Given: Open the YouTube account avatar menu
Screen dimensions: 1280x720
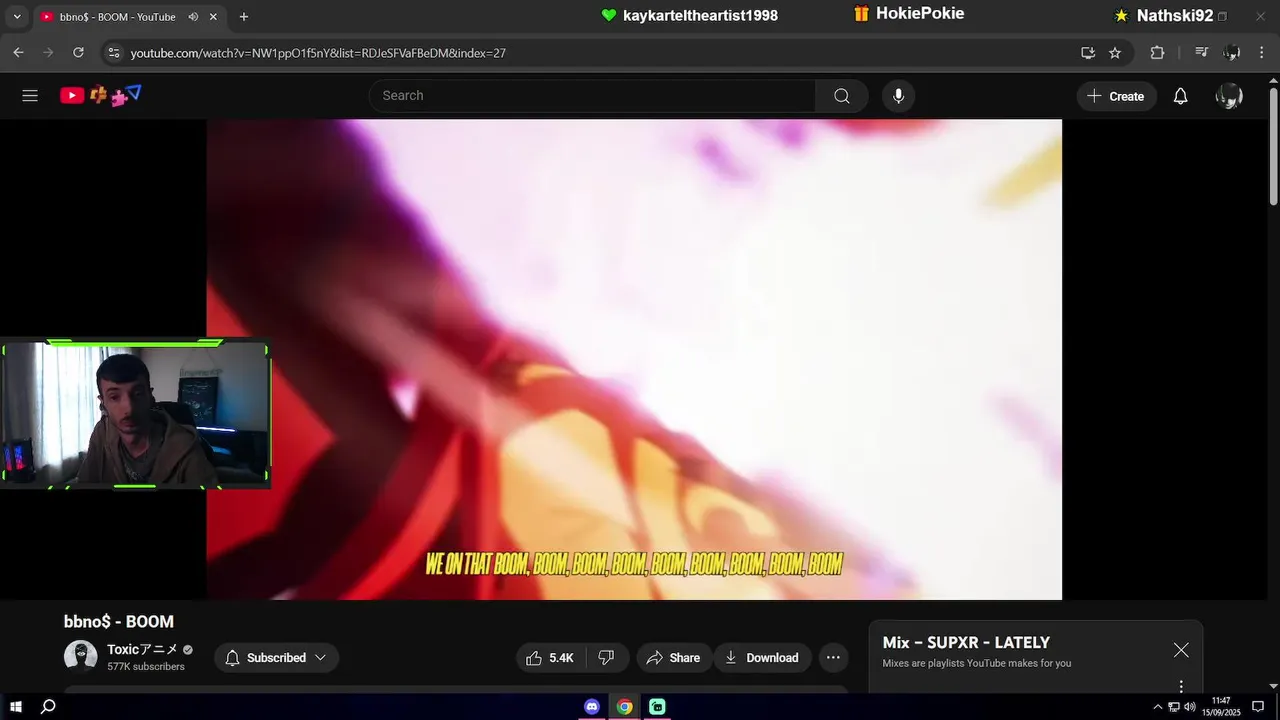Looking at the screenshot, I should [1229, 96].
